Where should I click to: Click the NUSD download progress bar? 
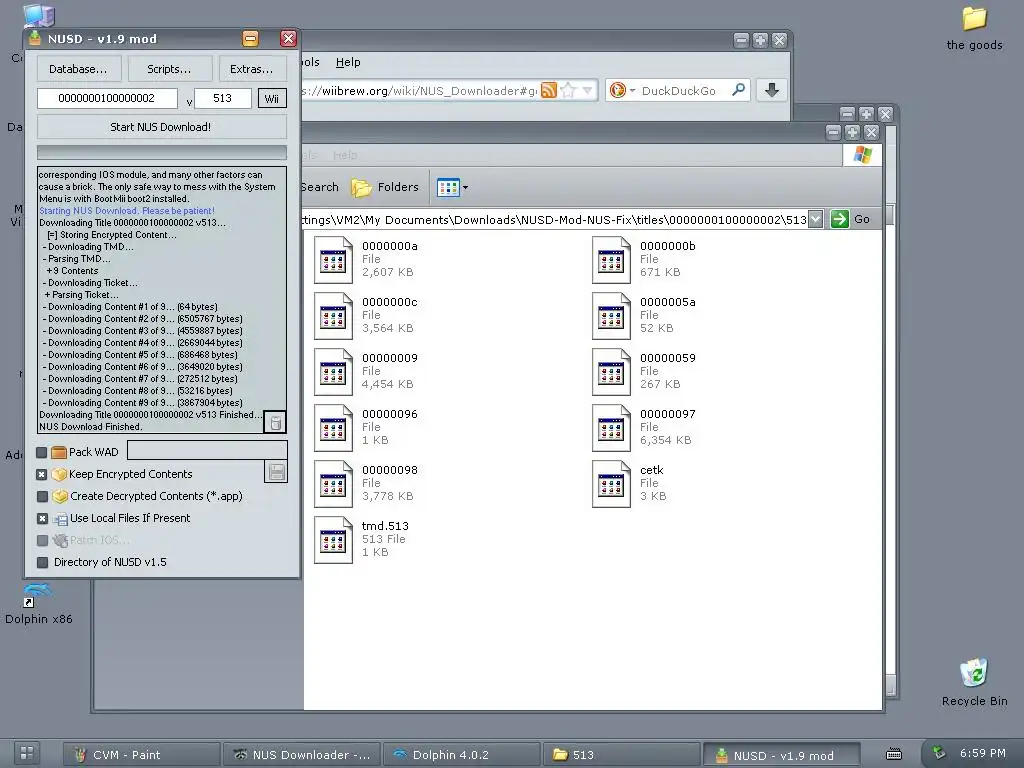[161, 152]
